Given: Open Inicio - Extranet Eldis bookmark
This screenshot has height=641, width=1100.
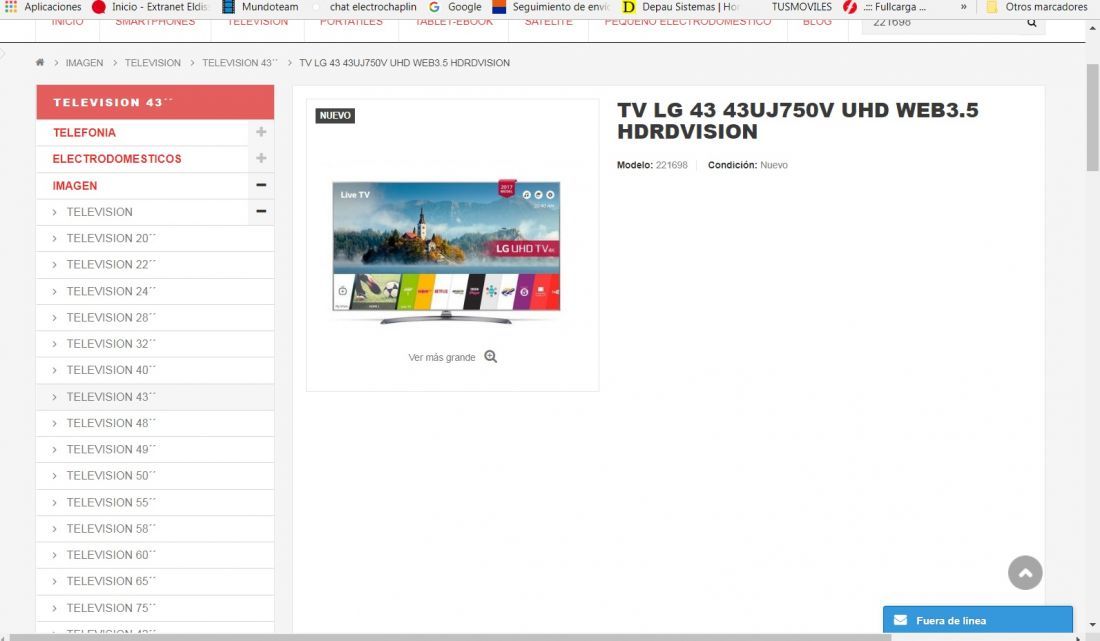Looking at the screenshot, I should pos(152,7).
